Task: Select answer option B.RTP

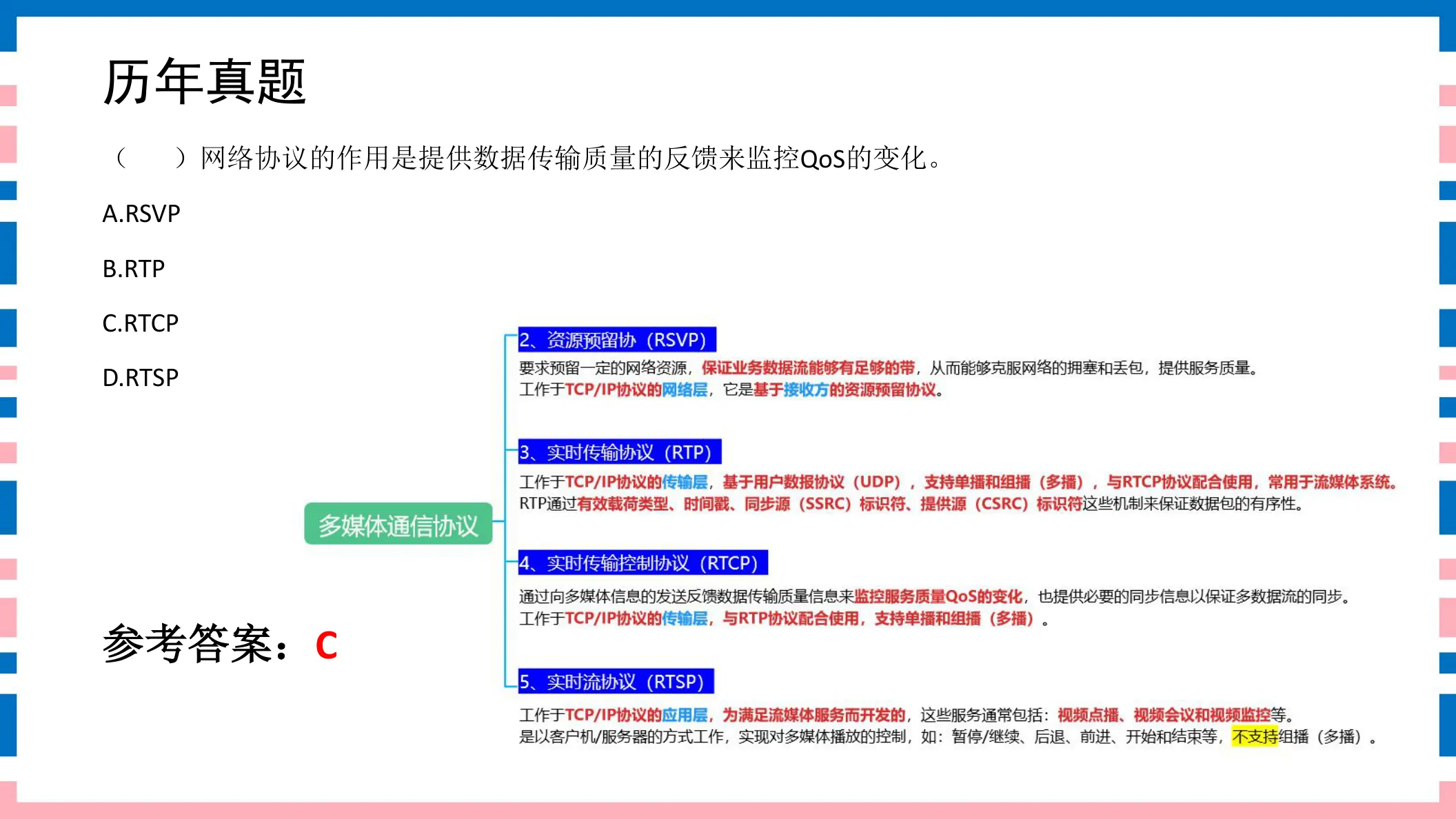Action: [134, 268]
